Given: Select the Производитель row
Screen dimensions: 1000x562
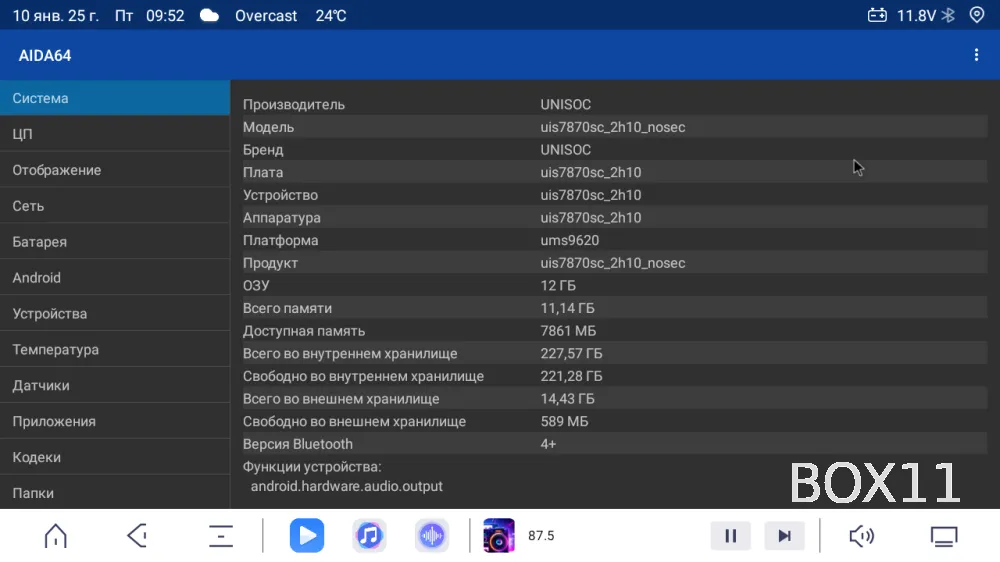Looking at the screenshot, I should click(615, 104).
